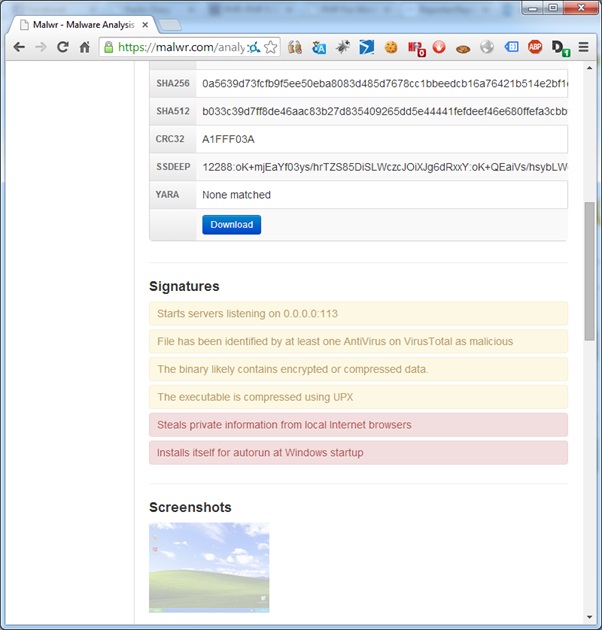Open the translate extension icon
Screen dimensions: 602x630
point(319,47)
